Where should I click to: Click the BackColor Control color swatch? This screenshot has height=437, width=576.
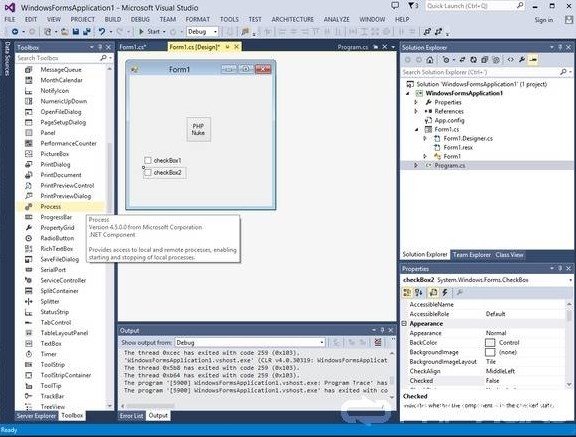click(x=490, y=343)
